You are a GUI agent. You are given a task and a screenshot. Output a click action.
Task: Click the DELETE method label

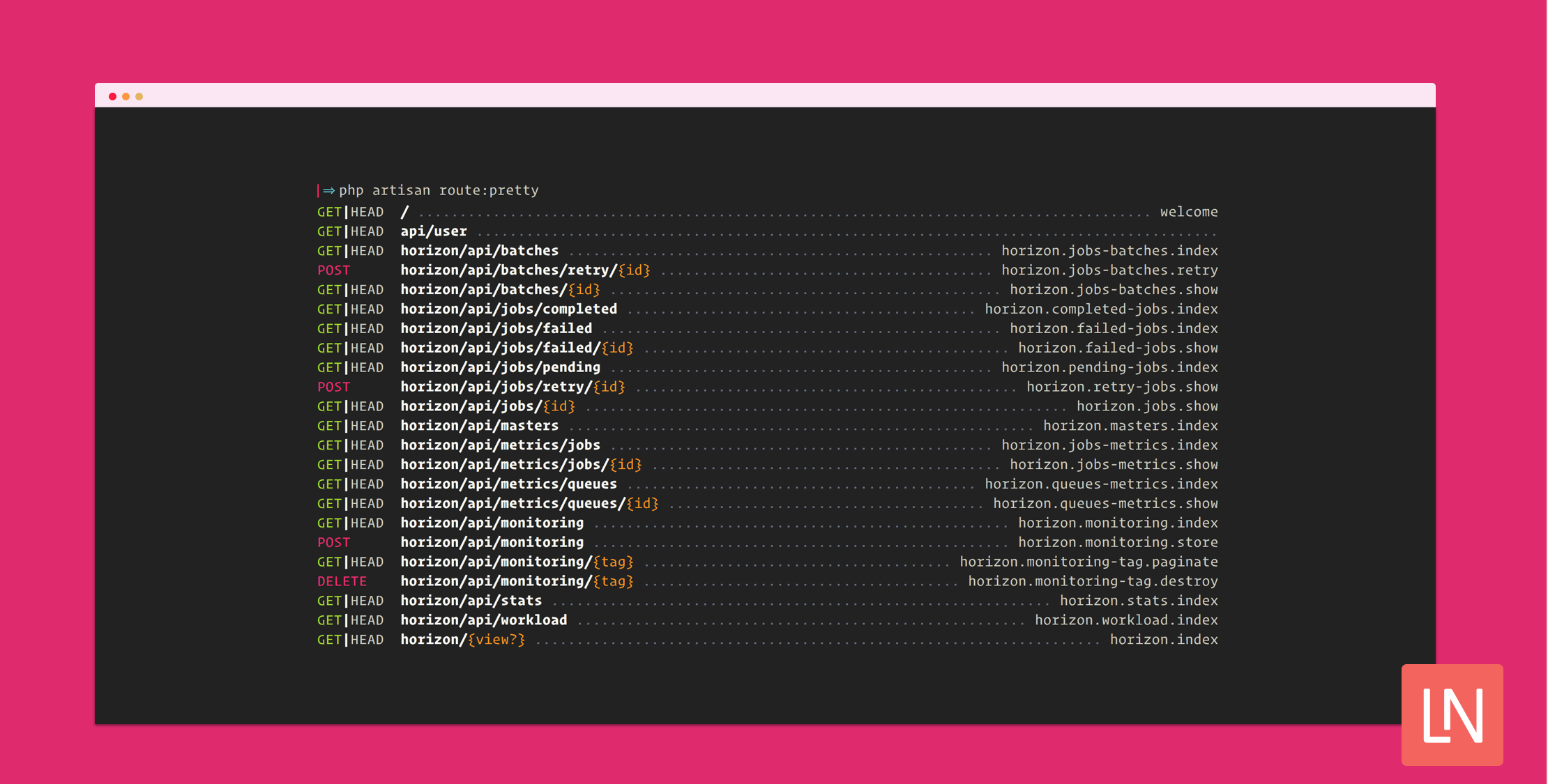342,582
